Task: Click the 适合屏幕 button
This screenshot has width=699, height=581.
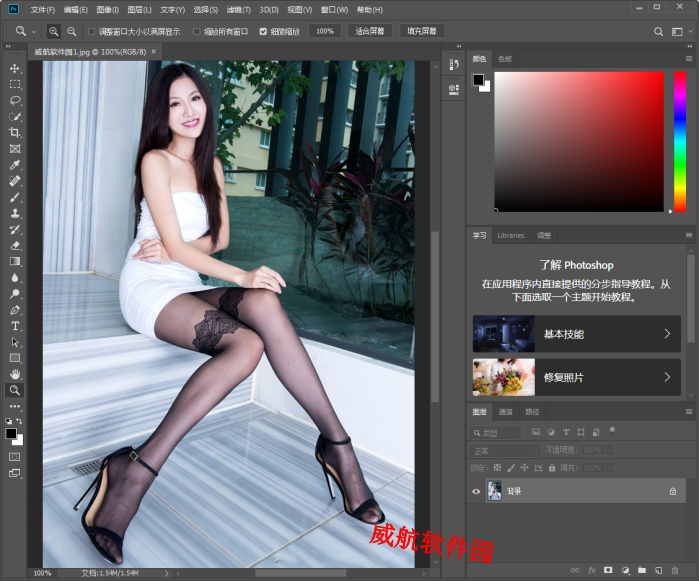Action: 369,31
